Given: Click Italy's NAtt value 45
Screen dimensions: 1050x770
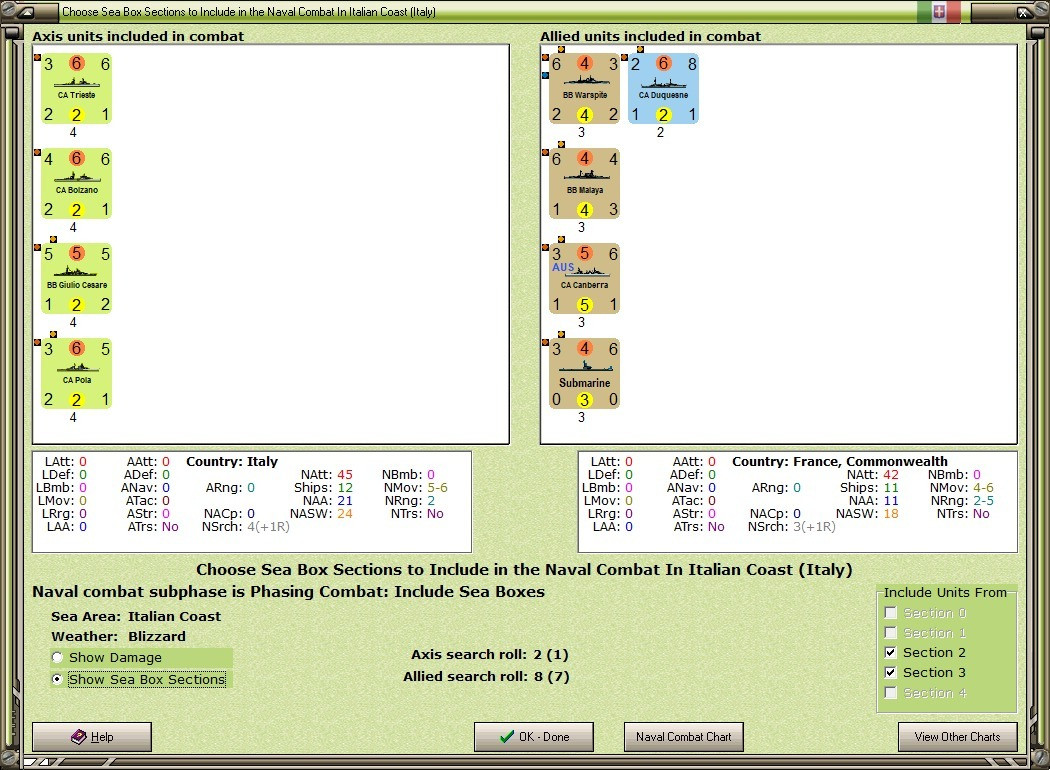Looking at the screenshot, I should pyautogui.click(x=345, y=474).
